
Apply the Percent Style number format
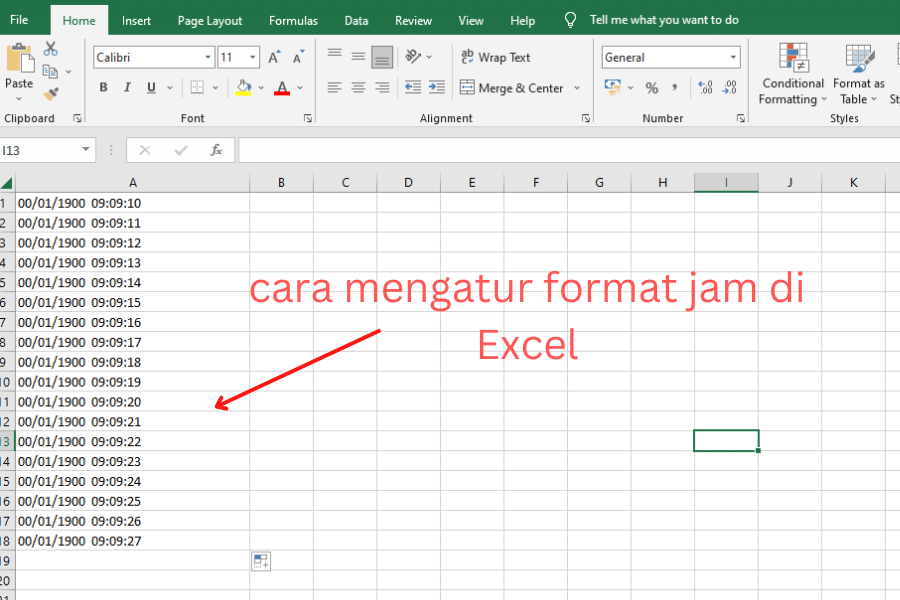pos(652,88)
